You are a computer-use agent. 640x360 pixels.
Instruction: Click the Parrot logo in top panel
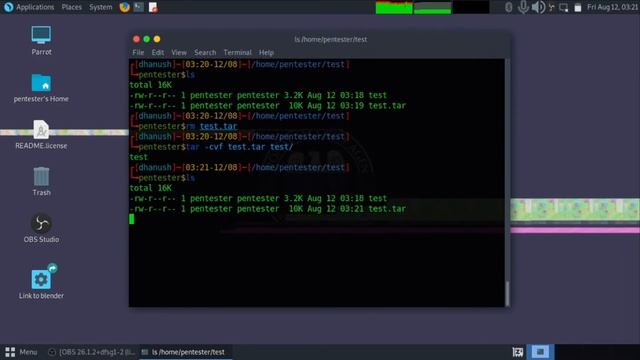coord(8,7)
